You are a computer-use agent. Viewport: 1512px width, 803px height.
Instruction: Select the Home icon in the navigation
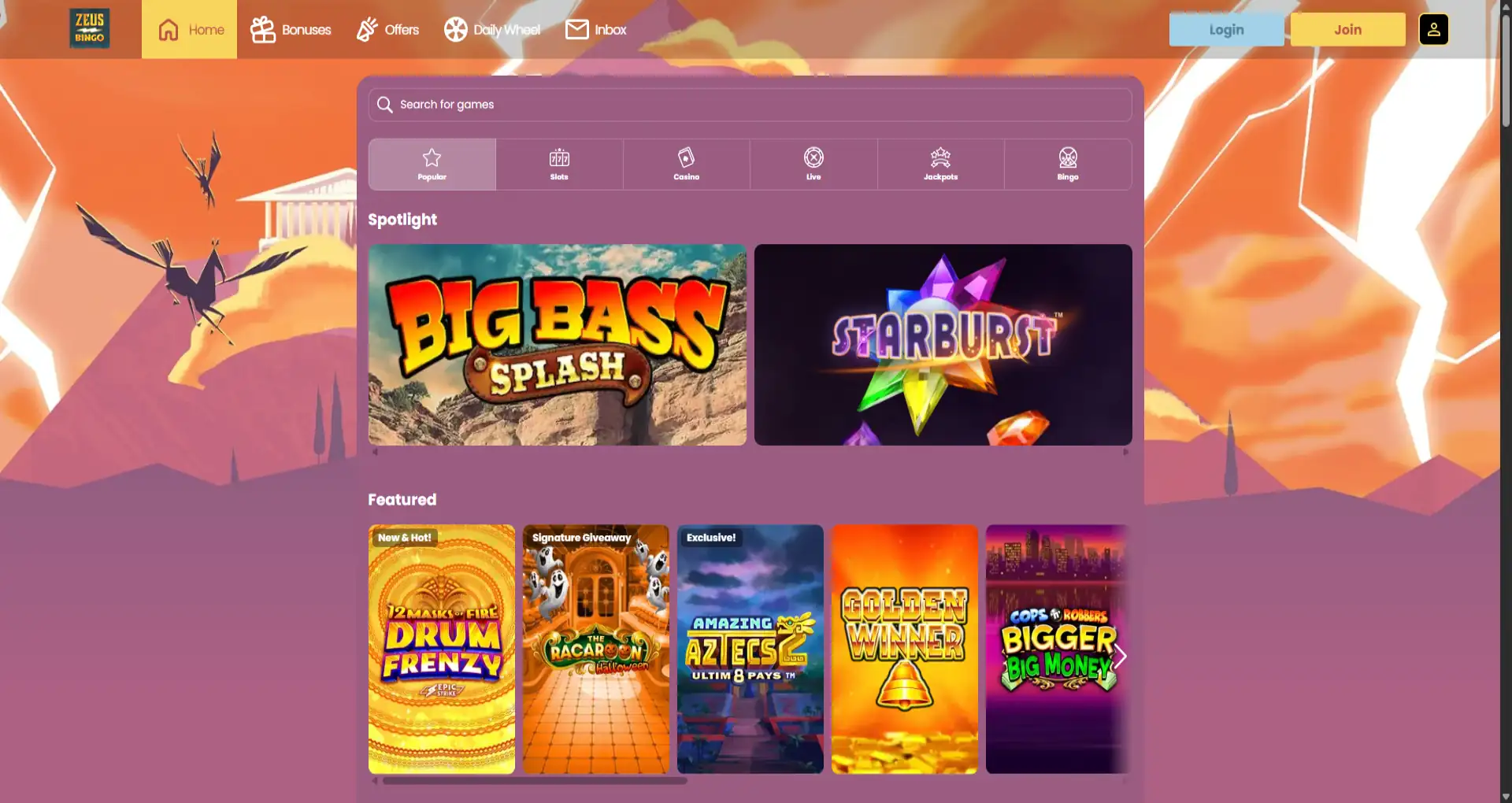tap(169, 29)
